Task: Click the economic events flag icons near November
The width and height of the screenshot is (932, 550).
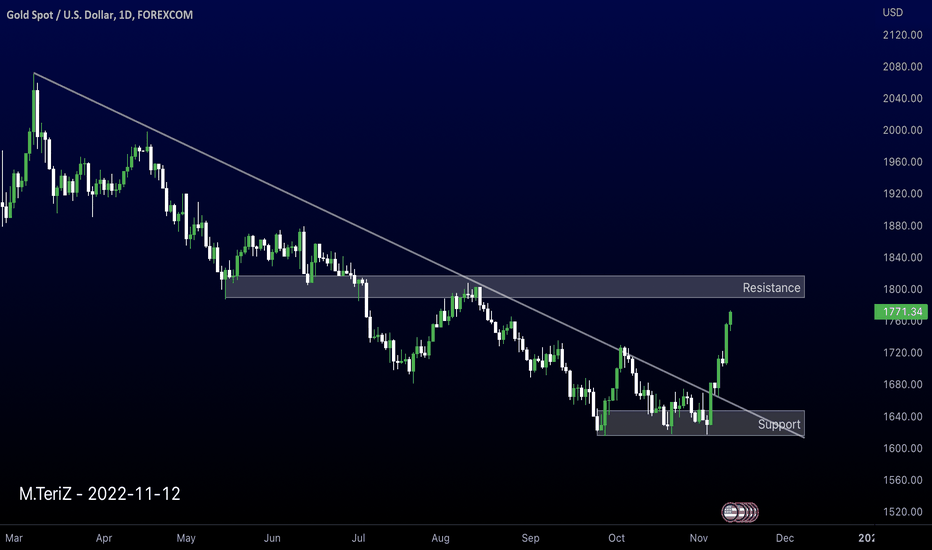Action: click(x=740, y=512)
